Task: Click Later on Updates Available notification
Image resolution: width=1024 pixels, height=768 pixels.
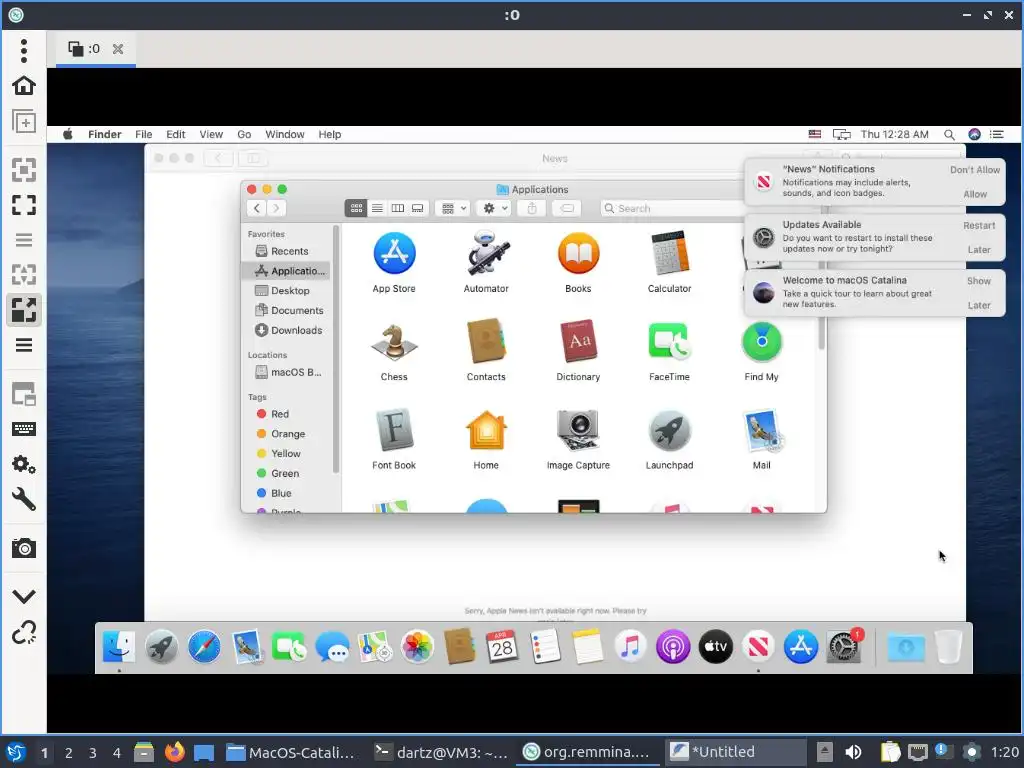Action: 979,249
